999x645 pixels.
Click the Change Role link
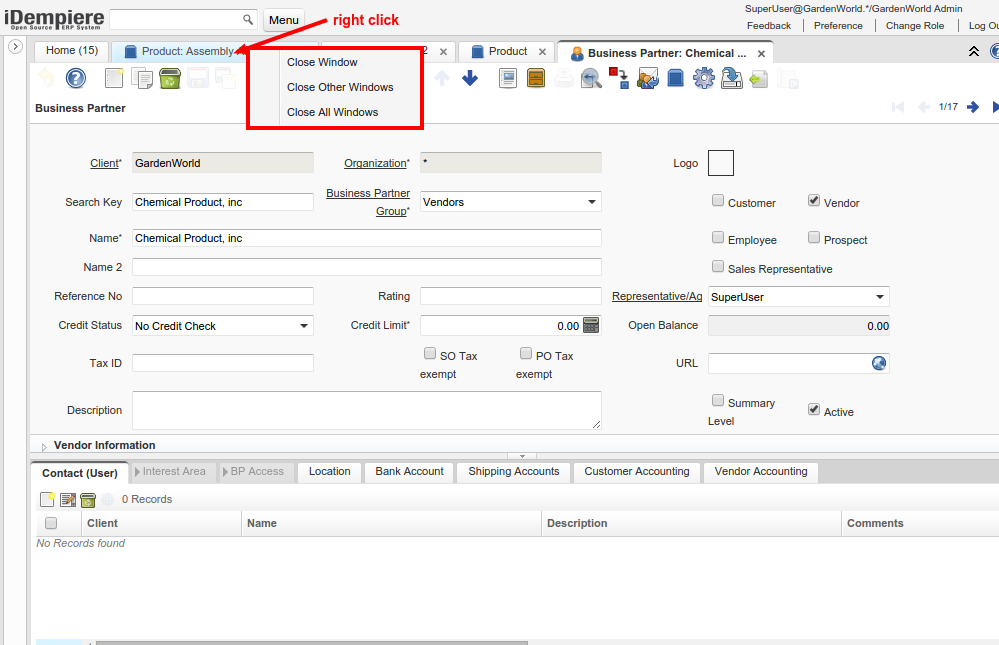click(916, 26)
